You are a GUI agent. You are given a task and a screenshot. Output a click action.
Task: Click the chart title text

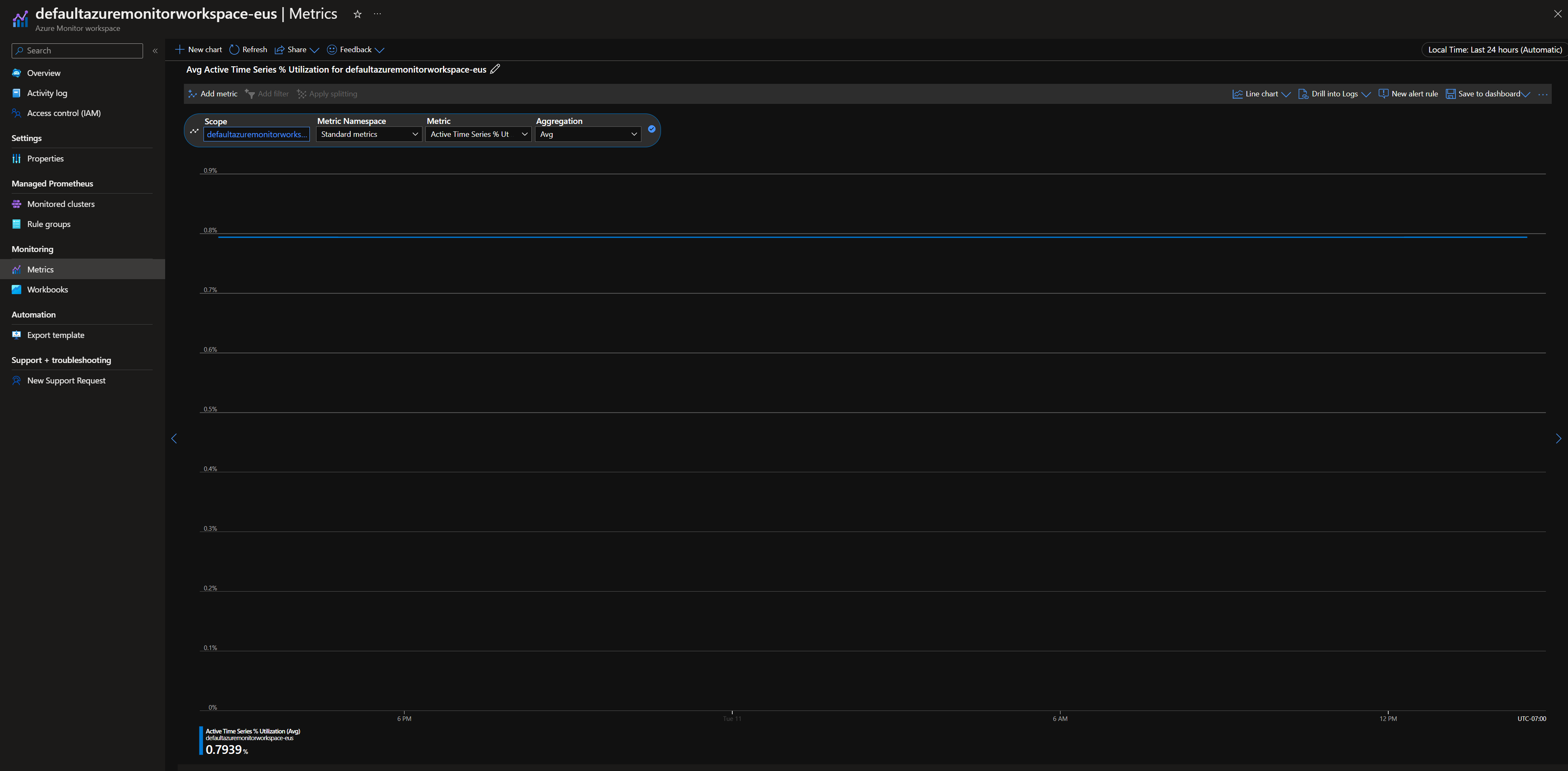click(x=336, y=69)
